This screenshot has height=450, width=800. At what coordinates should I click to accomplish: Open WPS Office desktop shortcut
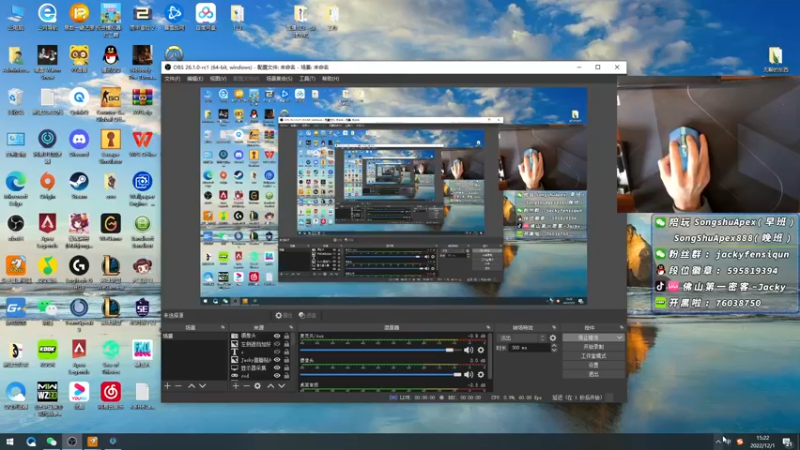click(x=142, y=139)
